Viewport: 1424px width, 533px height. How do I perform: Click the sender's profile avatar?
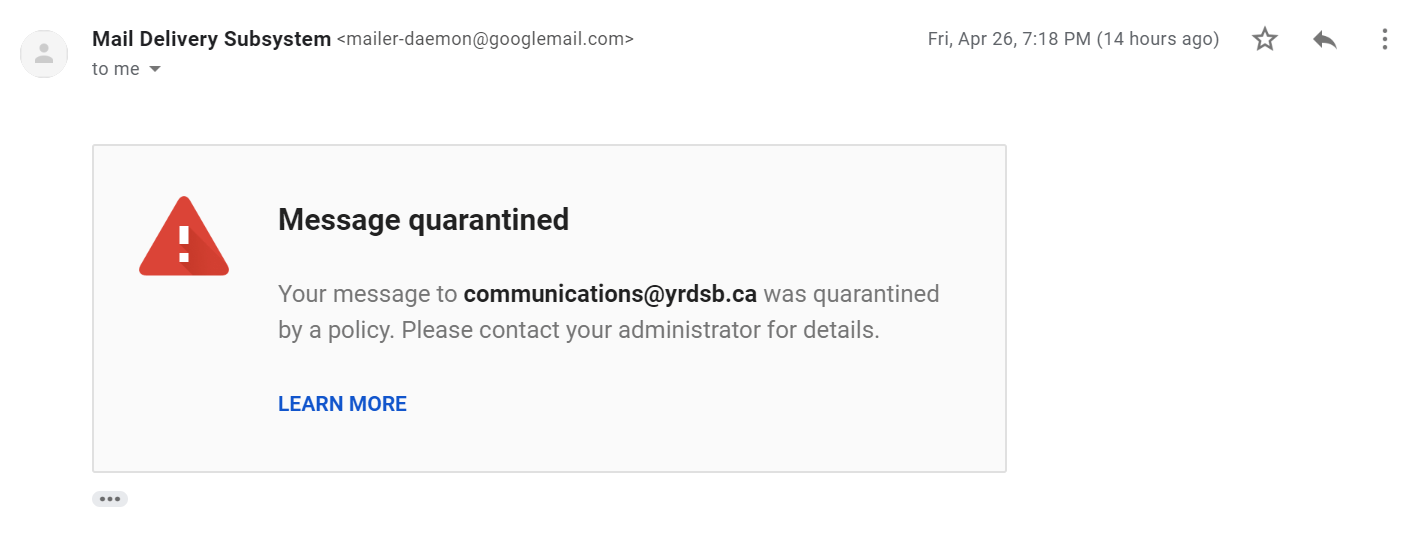(44, 54)
